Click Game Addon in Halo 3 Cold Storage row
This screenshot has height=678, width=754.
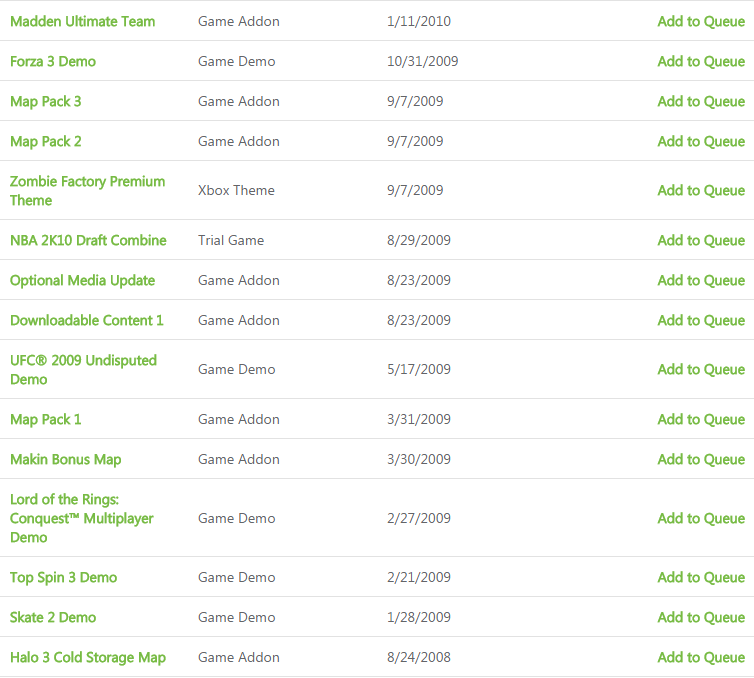[239, 657]
